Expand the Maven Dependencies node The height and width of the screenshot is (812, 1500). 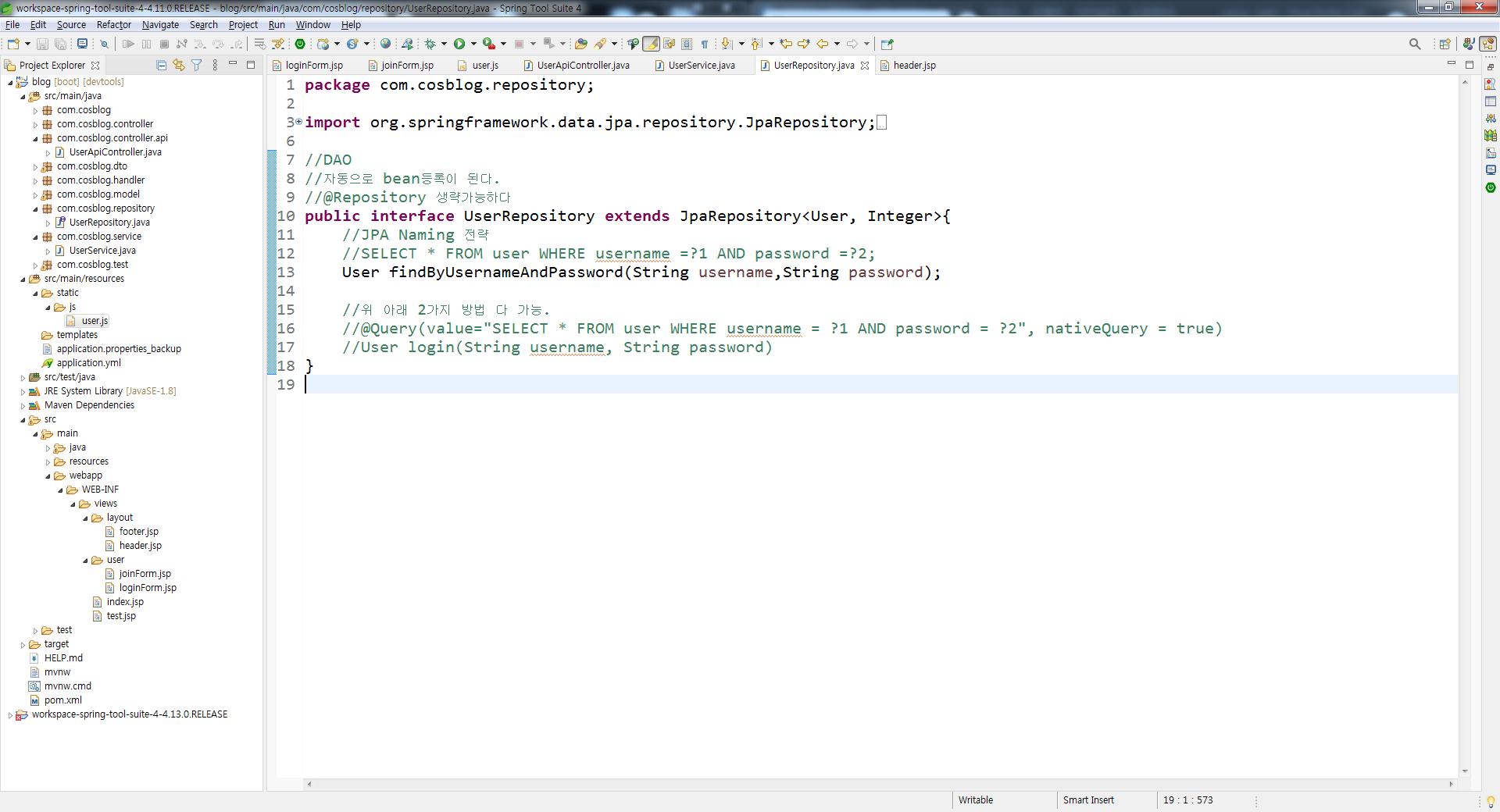click(23, 406)
